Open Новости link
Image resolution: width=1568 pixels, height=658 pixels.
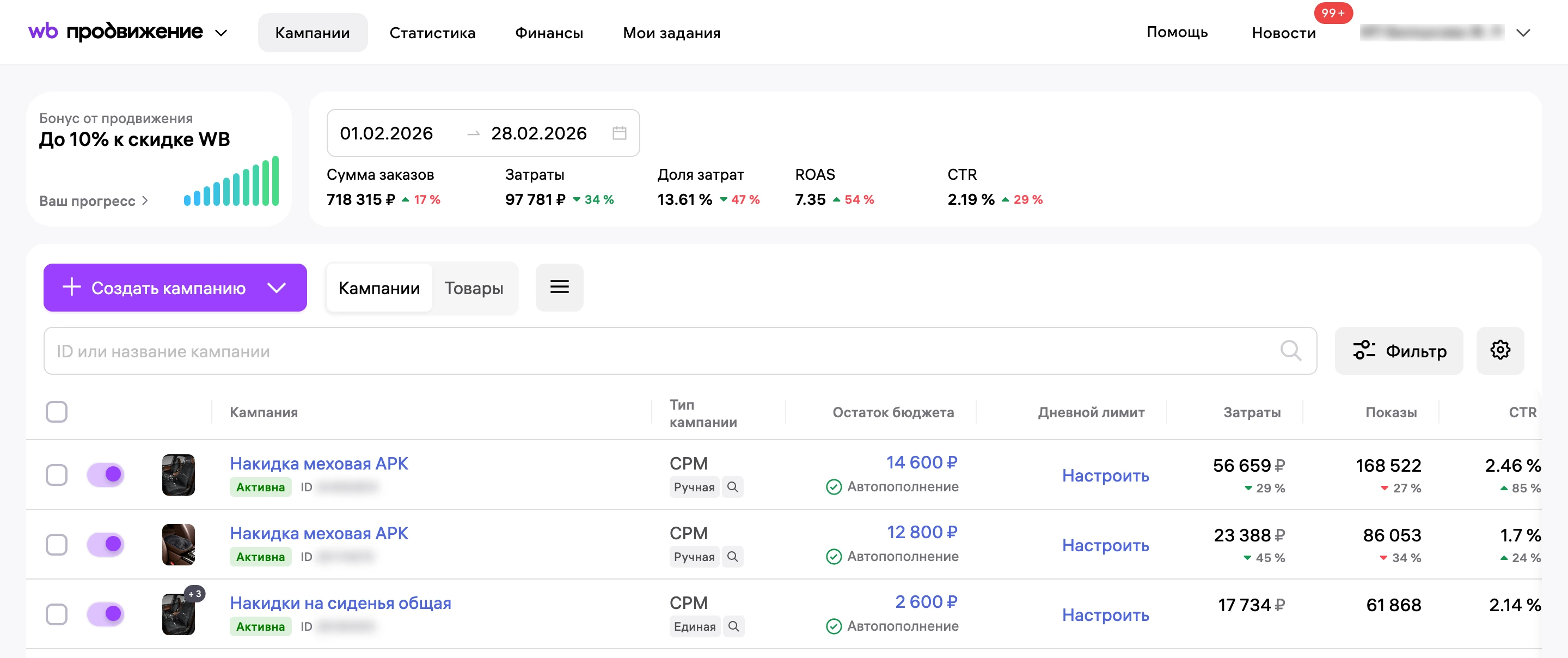click(1284, 33)
